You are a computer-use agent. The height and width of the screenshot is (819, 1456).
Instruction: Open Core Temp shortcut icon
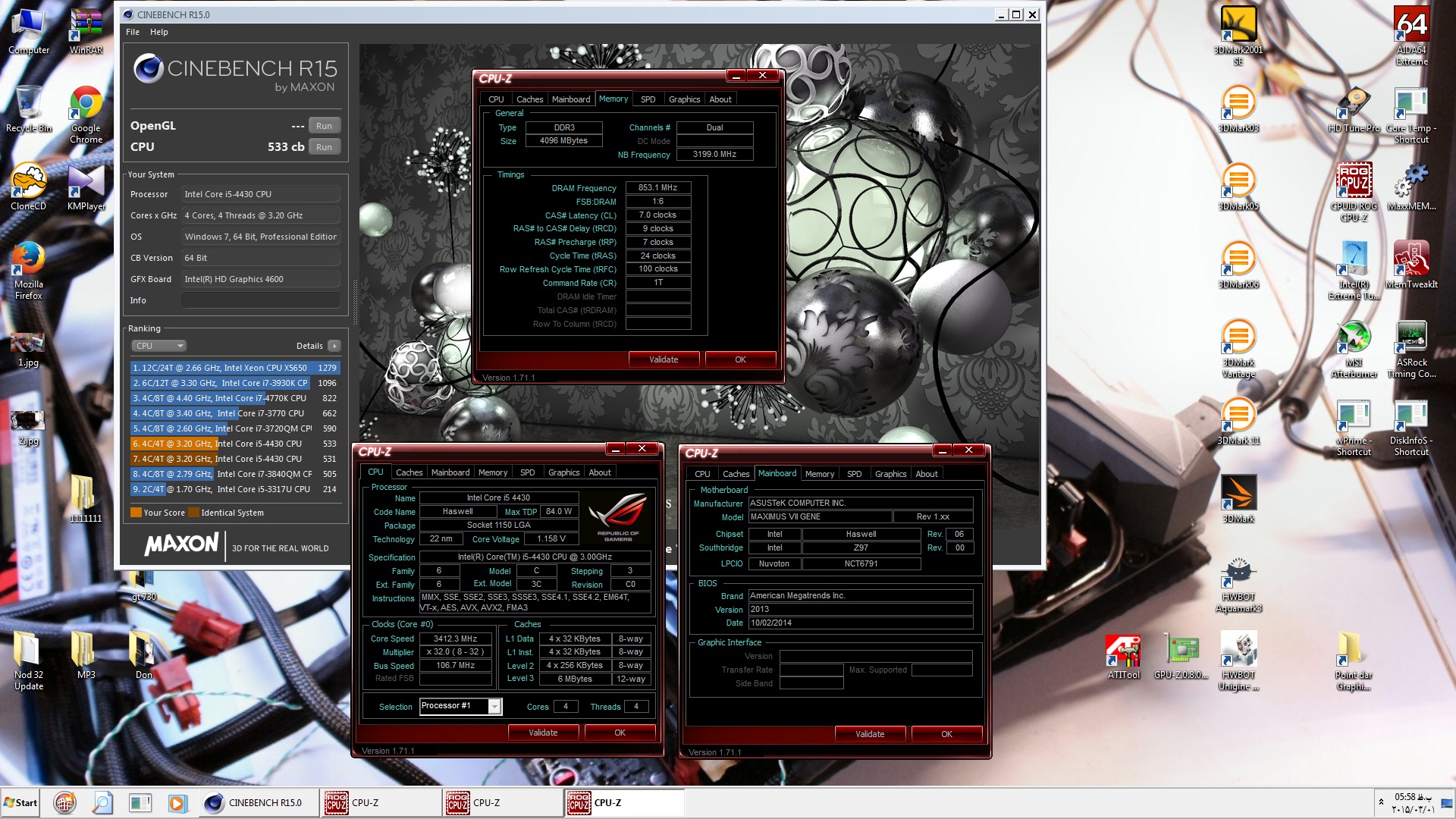coord(1411,114)
